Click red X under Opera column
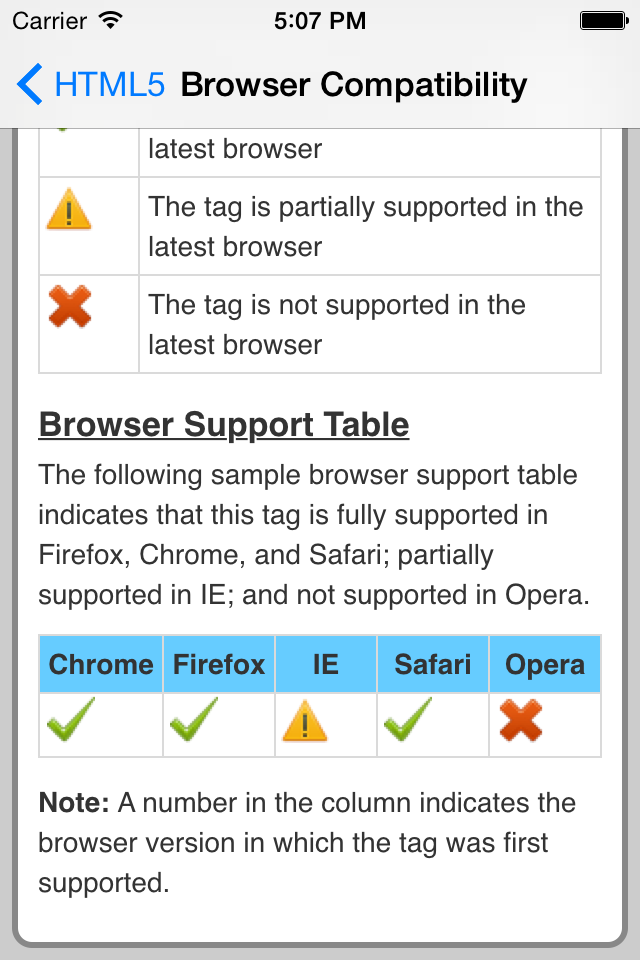The height and width of the screenshot is (960, 640). point(521,721)
